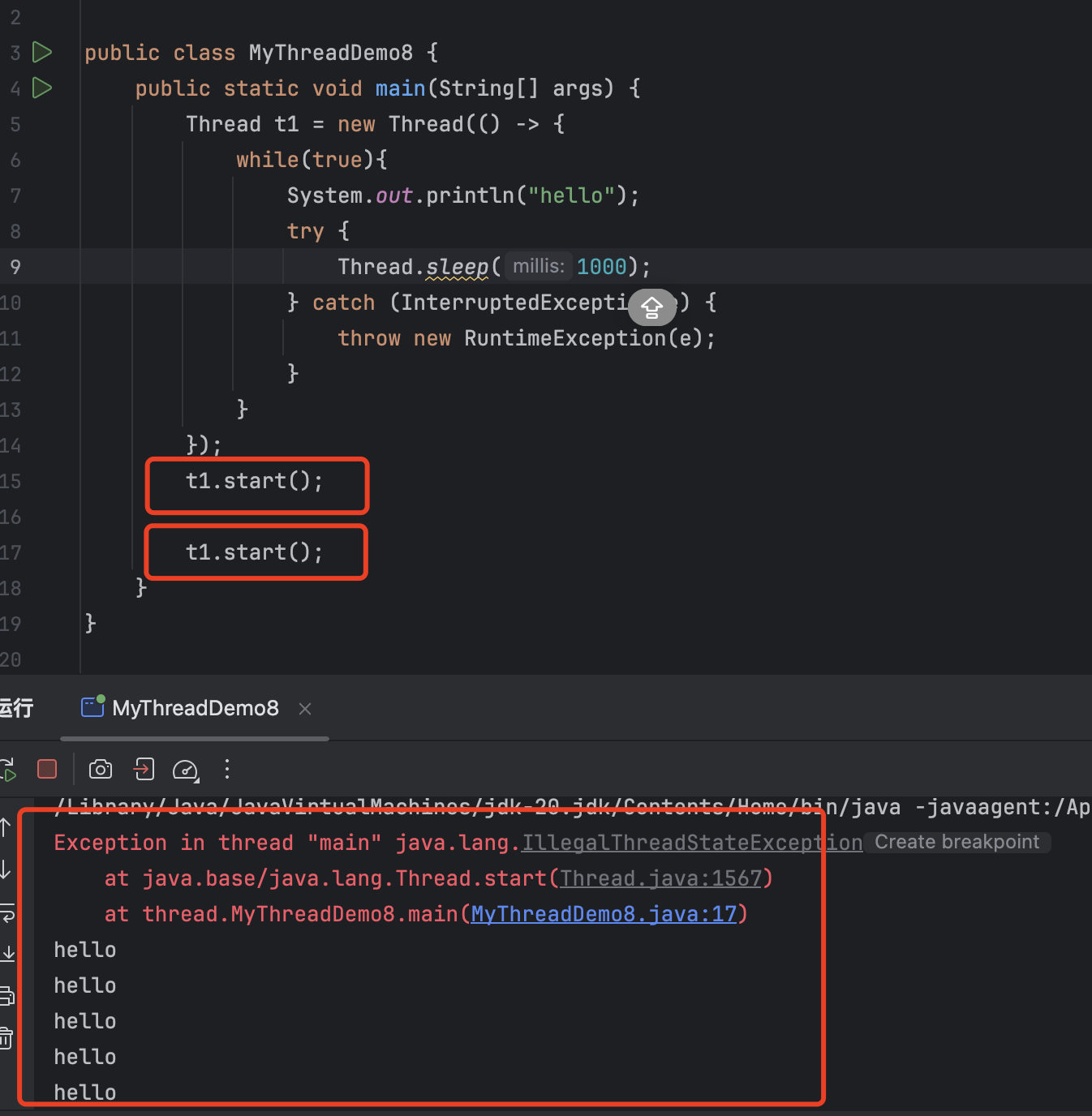
Task: Click t1.start() on line 15
Action: point(255,481)
